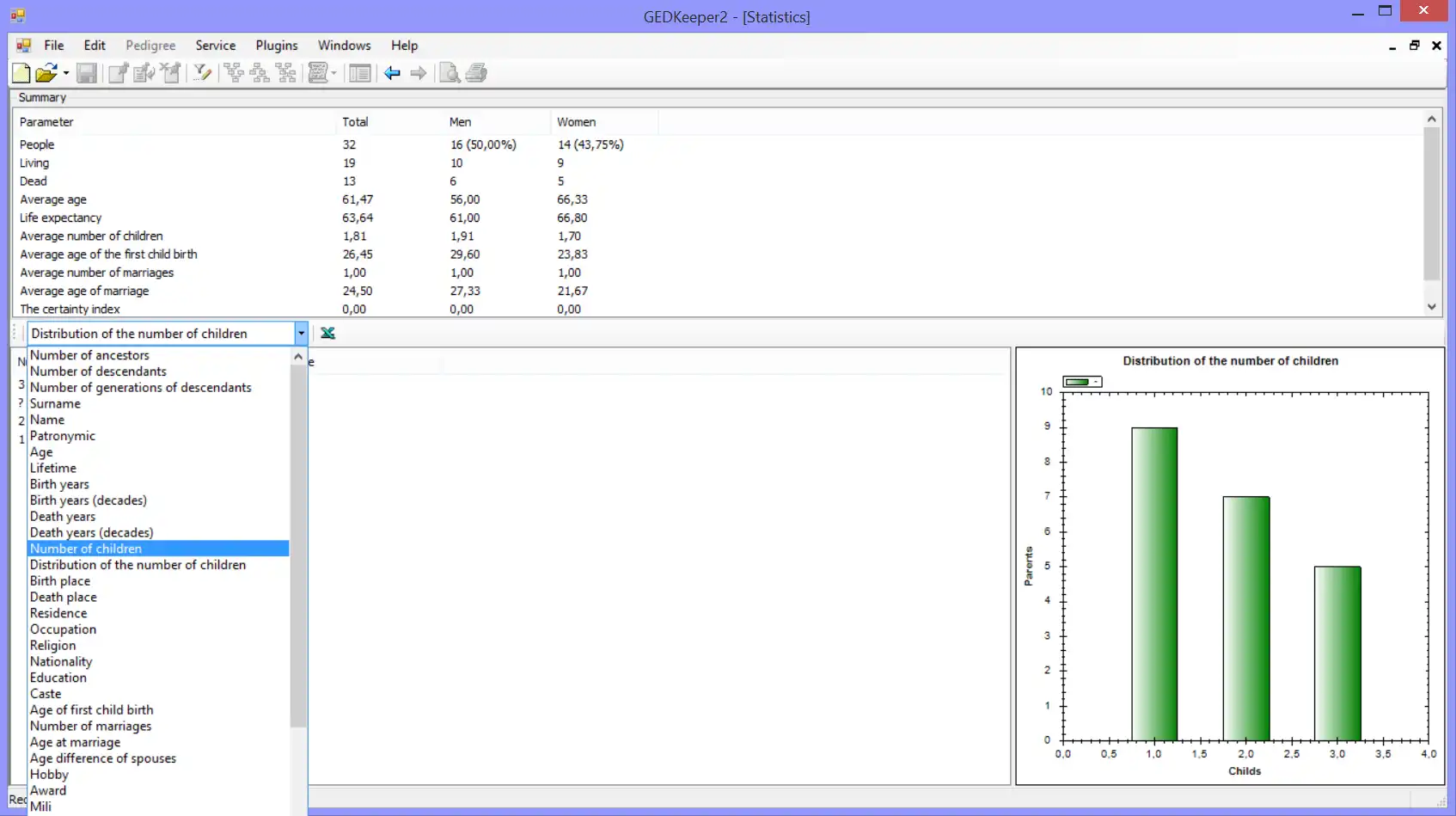Image resolution: width=1456 pixels, height=816 pixels.
Task: Click the Save floppy disk icon
Action: 87,73
